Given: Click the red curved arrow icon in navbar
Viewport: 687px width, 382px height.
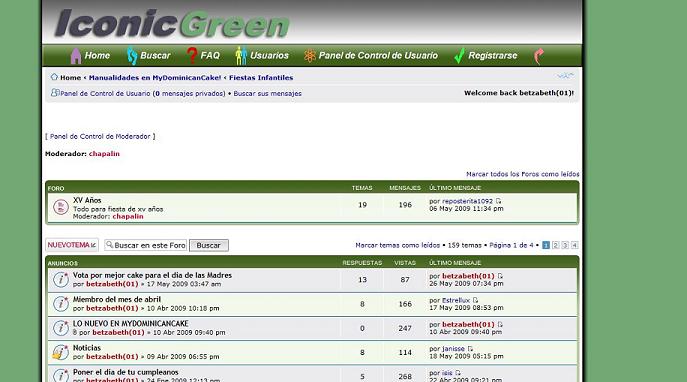Looking at the screenshot, I should (539, 56).
